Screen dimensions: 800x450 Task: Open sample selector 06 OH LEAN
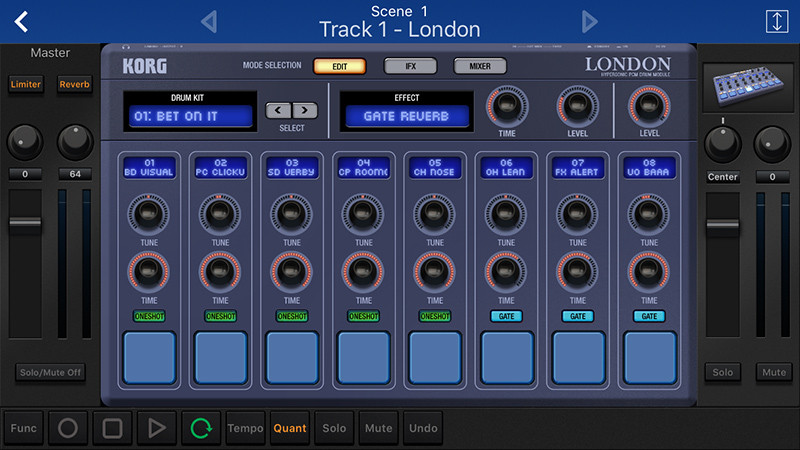pyautogui.click(x=506, y=168)
